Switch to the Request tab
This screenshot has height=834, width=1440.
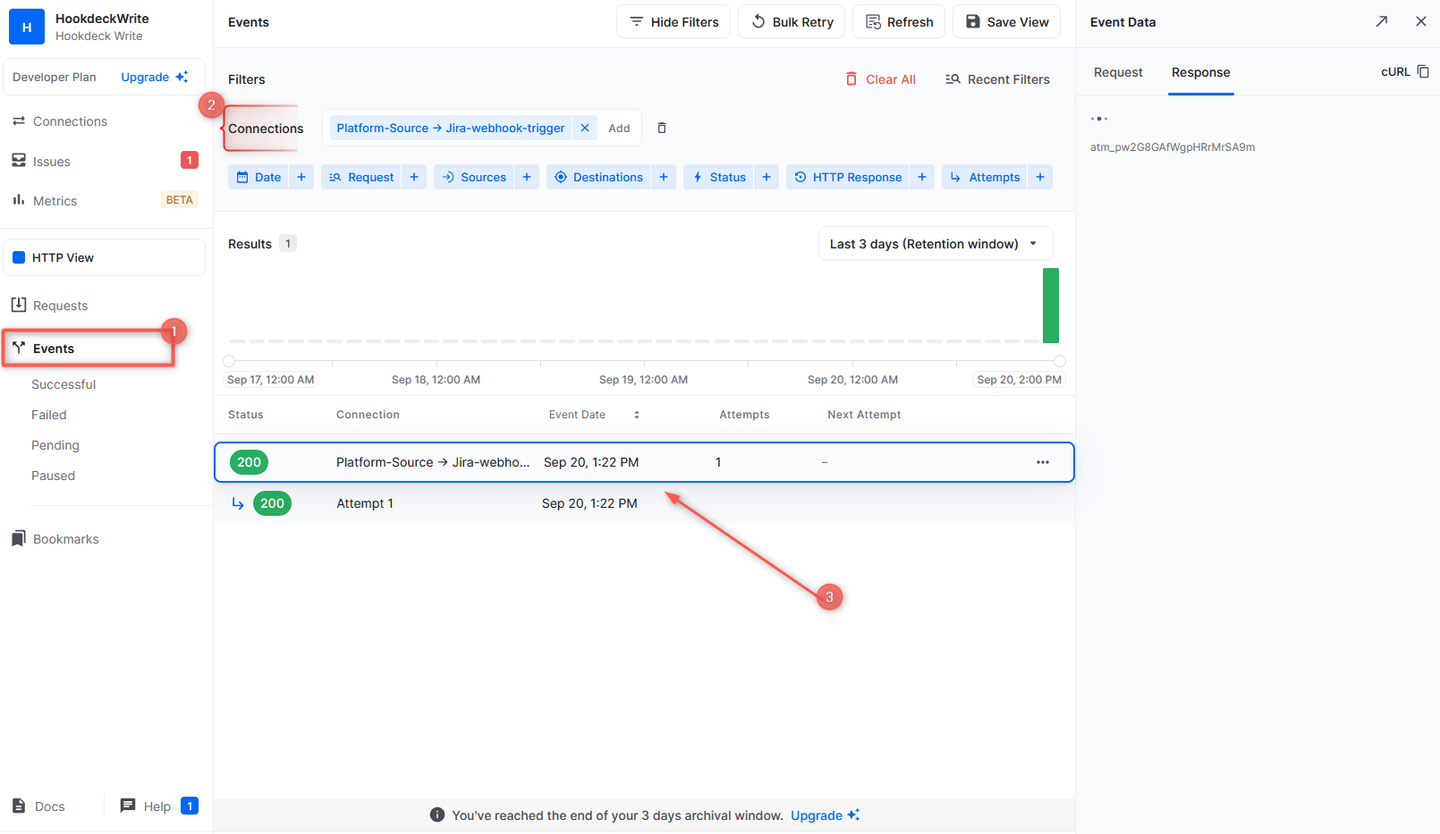(x=1117, y=72)
